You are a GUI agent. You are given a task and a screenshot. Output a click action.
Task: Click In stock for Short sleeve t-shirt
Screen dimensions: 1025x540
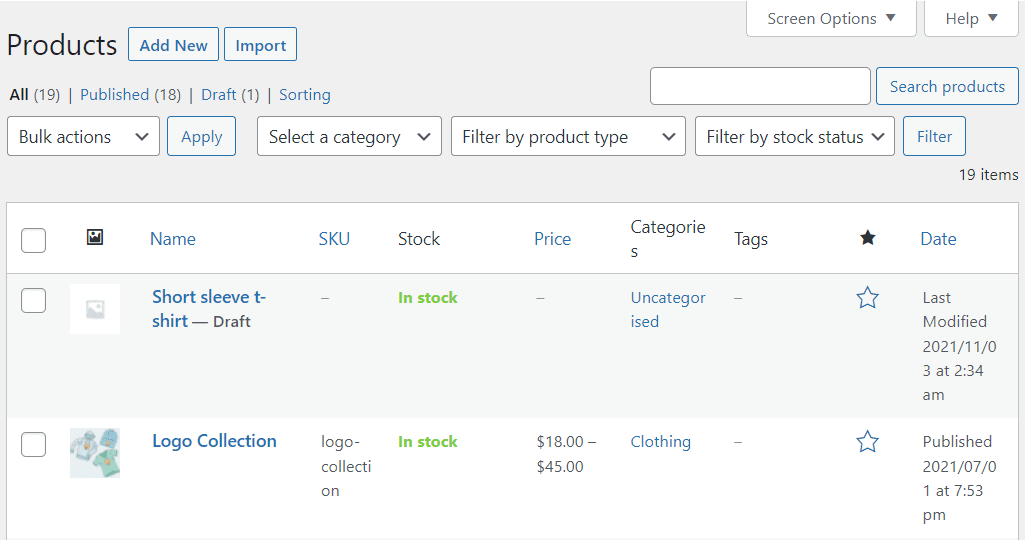428,297
